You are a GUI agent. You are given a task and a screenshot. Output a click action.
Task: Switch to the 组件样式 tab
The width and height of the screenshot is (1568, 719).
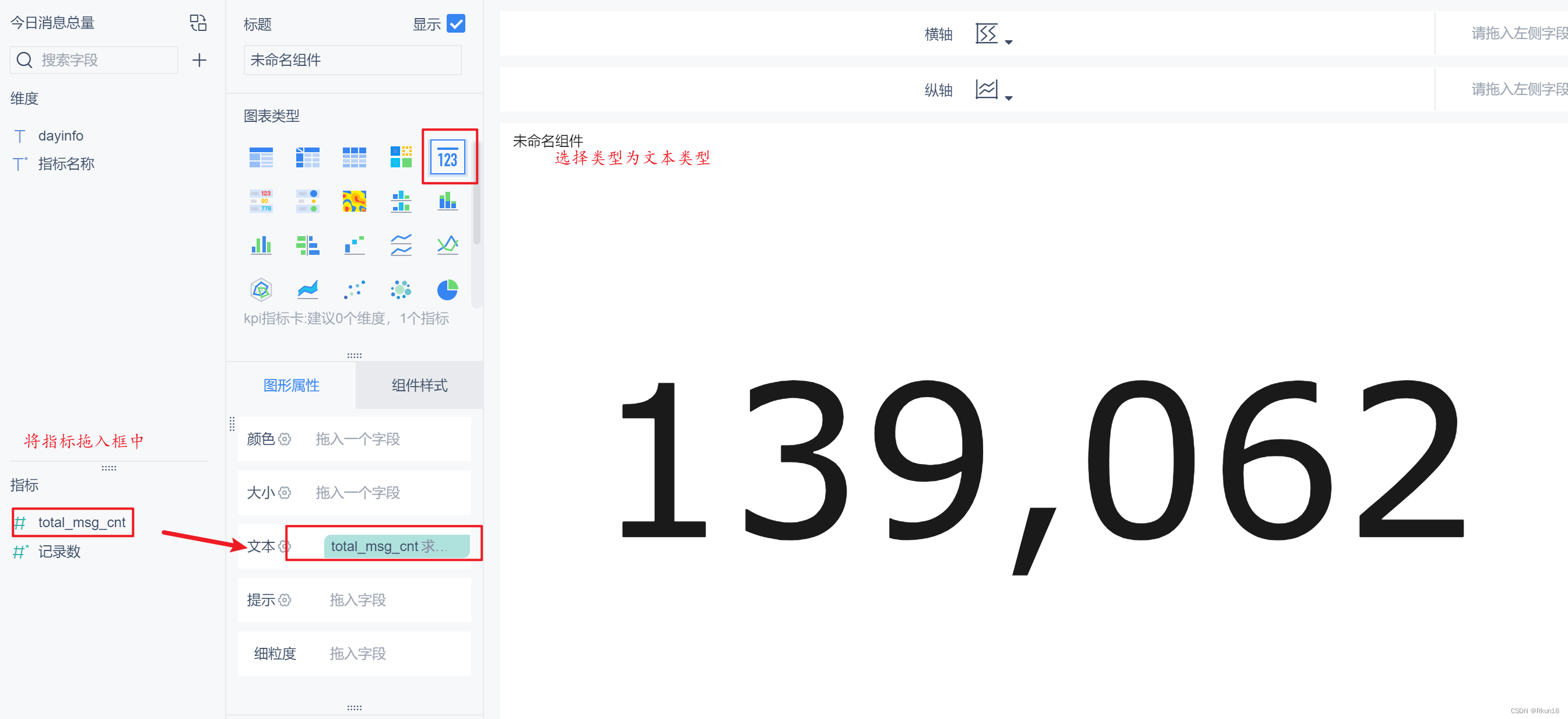419,385
